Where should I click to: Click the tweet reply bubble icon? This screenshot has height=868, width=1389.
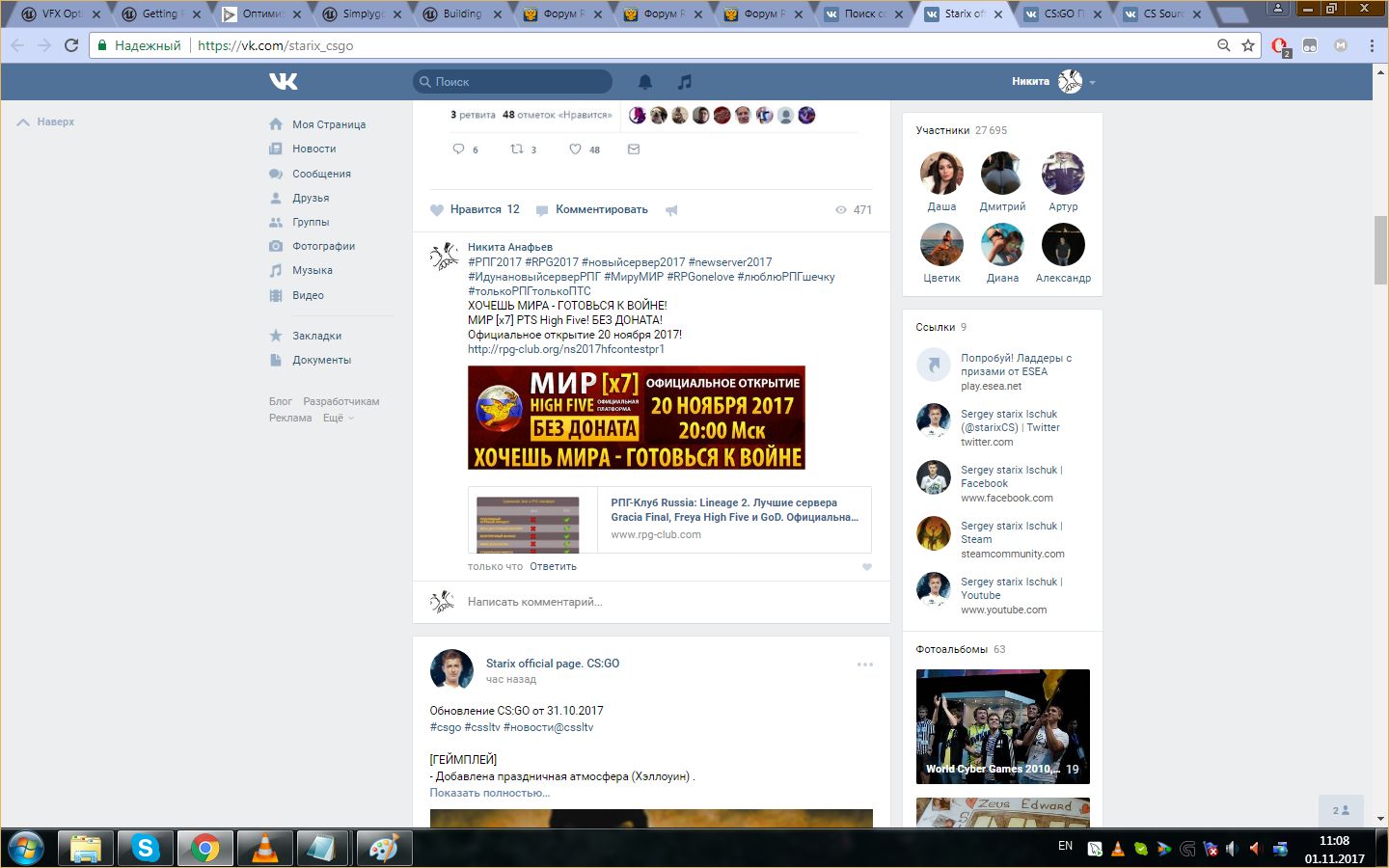pos(458,149)
